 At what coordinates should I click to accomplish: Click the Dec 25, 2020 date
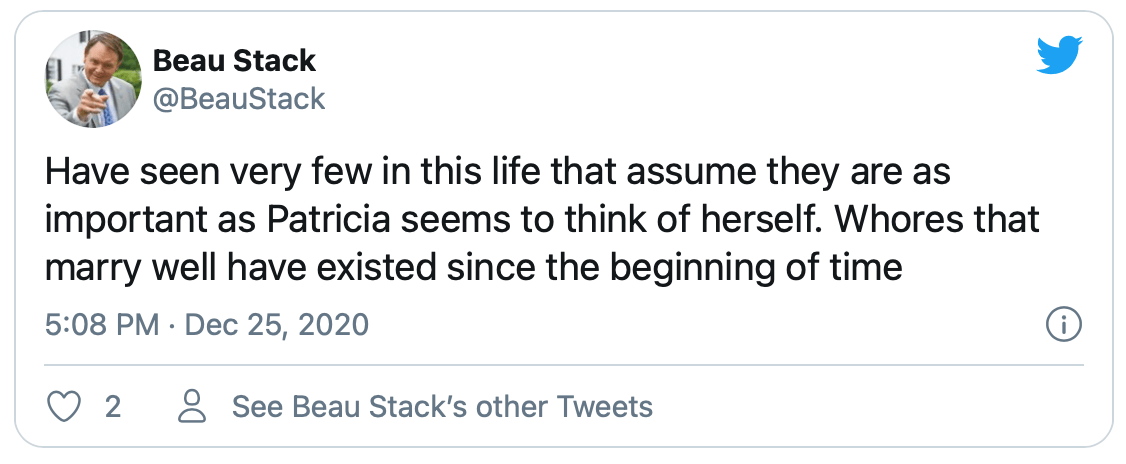(x=276, y=325)
